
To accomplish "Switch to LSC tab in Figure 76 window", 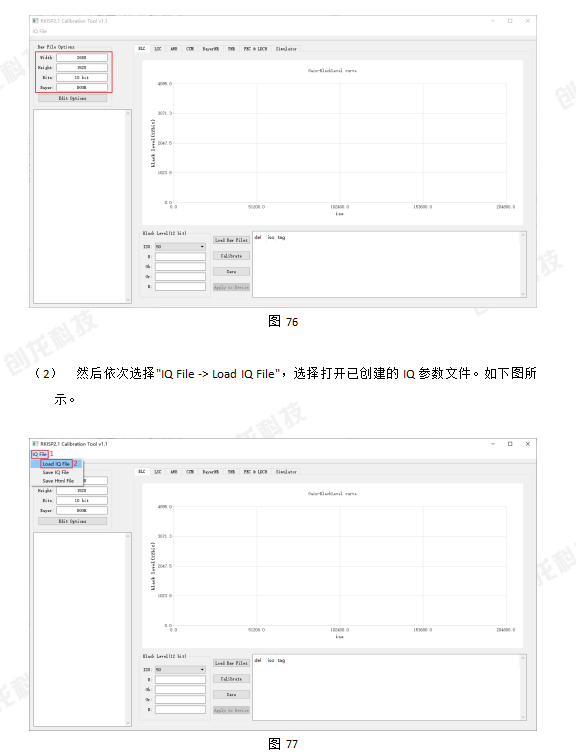I will (x=157, y=49).
